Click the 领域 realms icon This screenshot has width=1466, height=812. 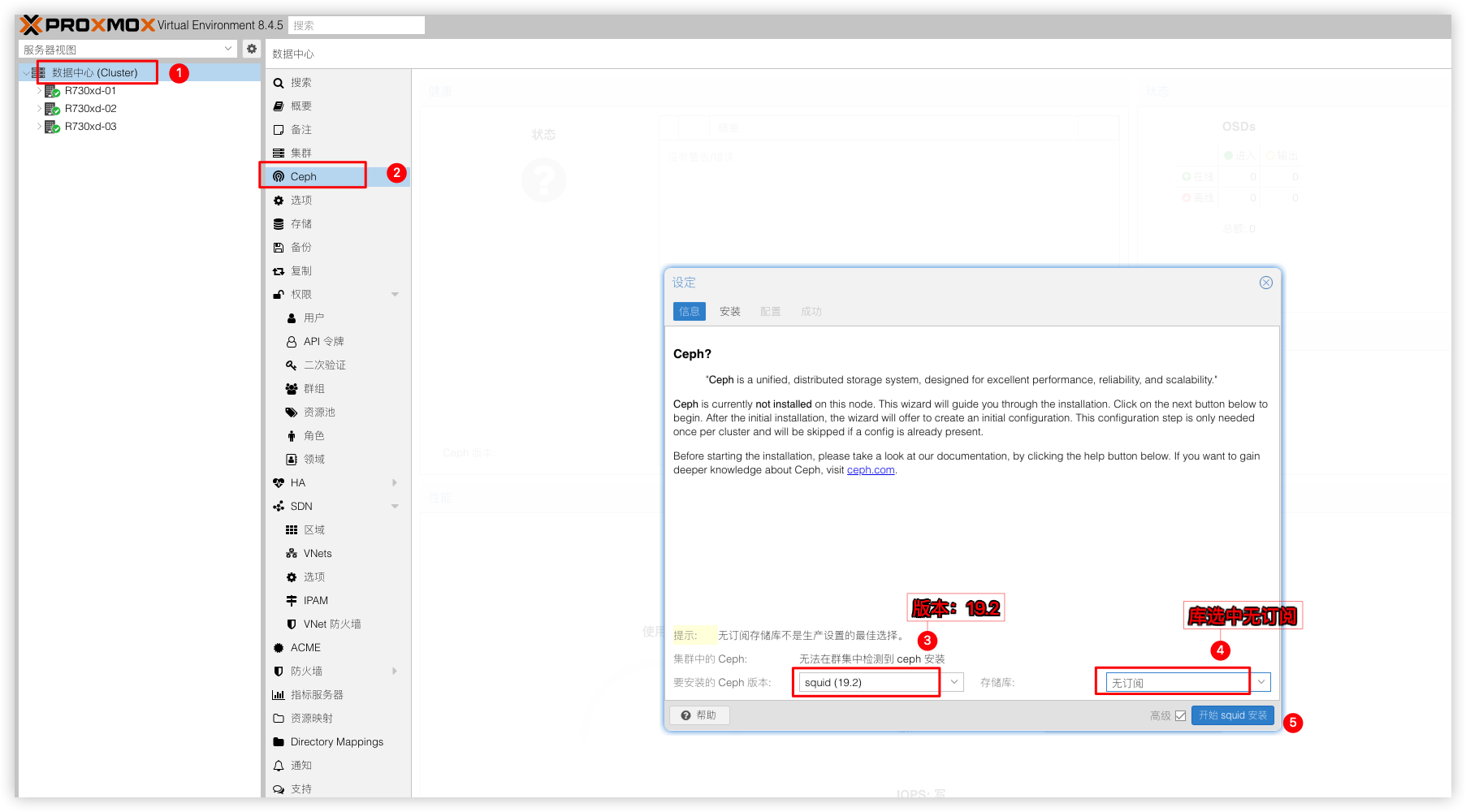click(x=292, y=460)
